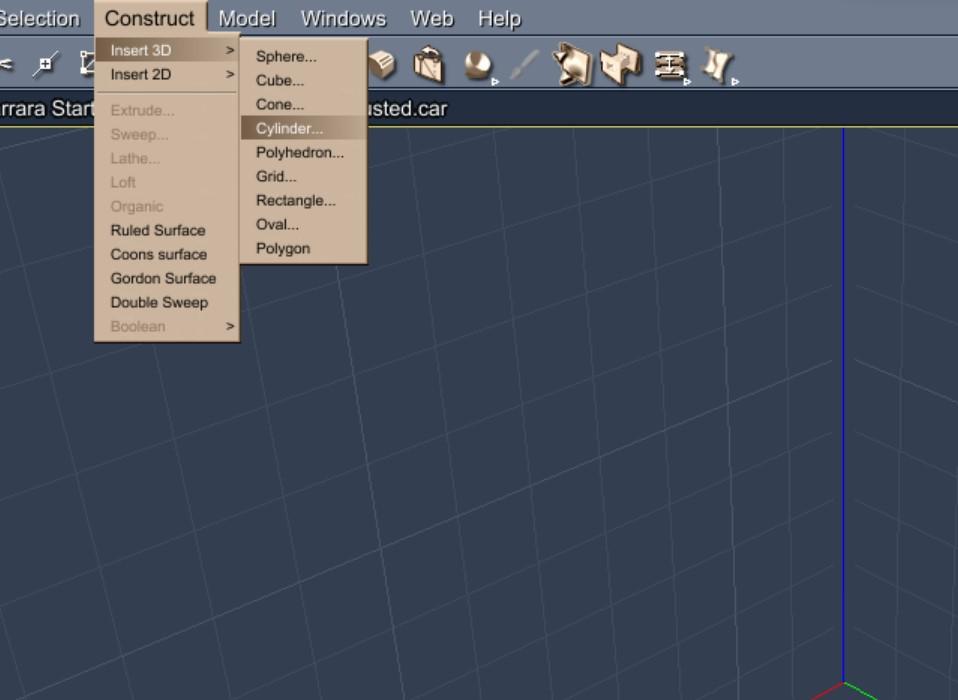958x700 pixels.
Task: Select Gordon Surface in Construct menu
Action: (166, 278)
